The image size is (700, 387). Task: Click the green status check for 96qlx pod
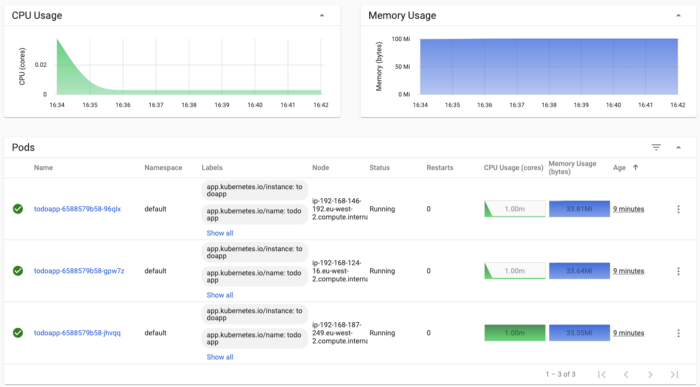click(18, 209)
